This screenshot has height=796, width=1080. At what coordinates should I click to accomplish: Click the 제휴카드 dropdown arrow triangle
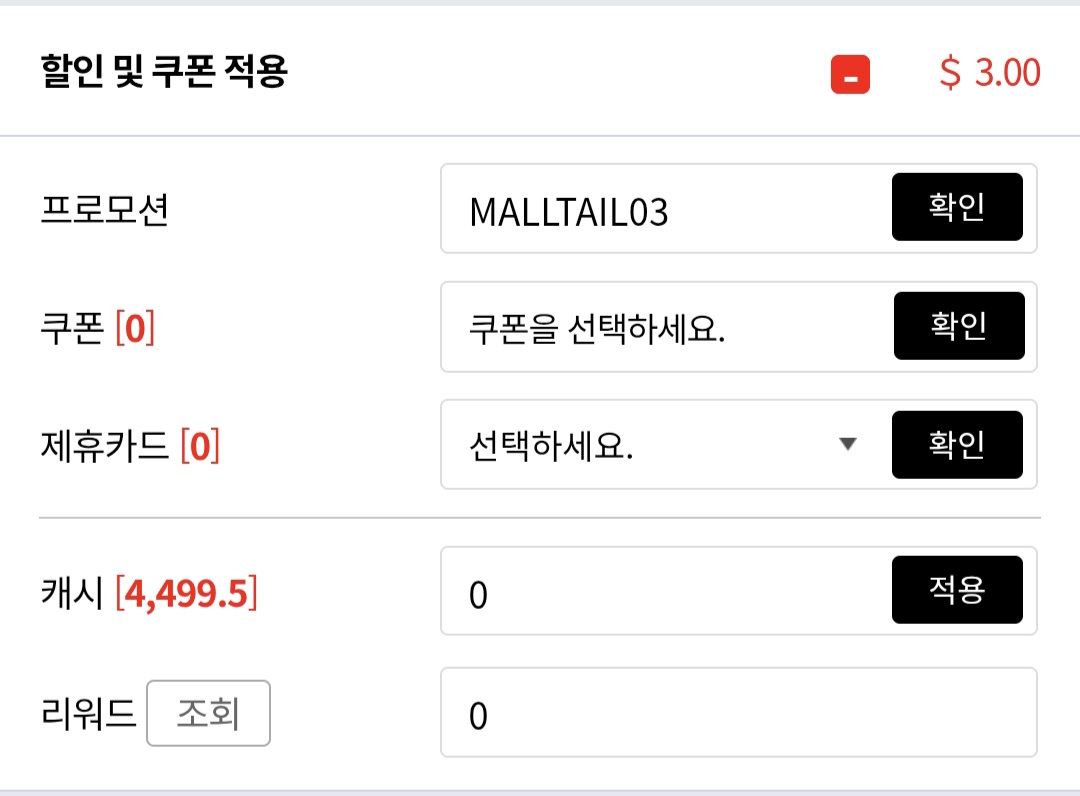pyautogui.click(x=848, y=444)
